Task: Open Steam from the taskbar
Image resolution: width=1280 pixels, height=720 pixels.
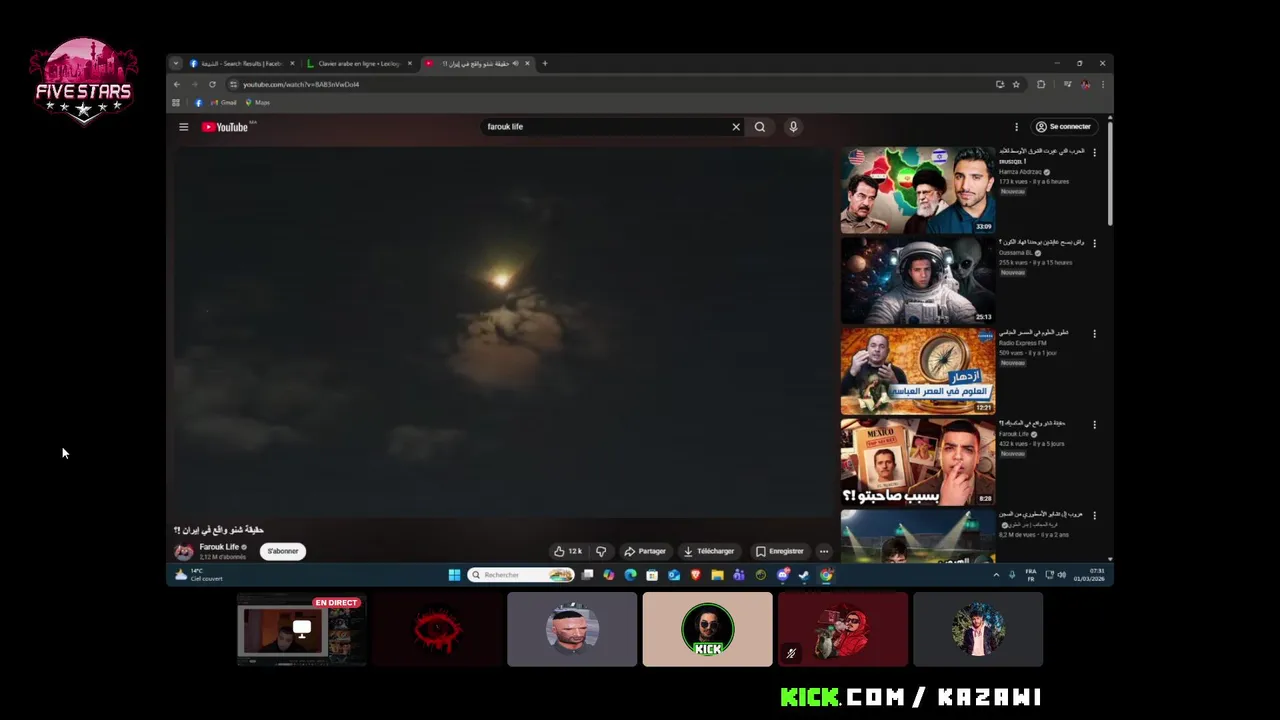Action: pyautogui.click(x=804, y=575)
